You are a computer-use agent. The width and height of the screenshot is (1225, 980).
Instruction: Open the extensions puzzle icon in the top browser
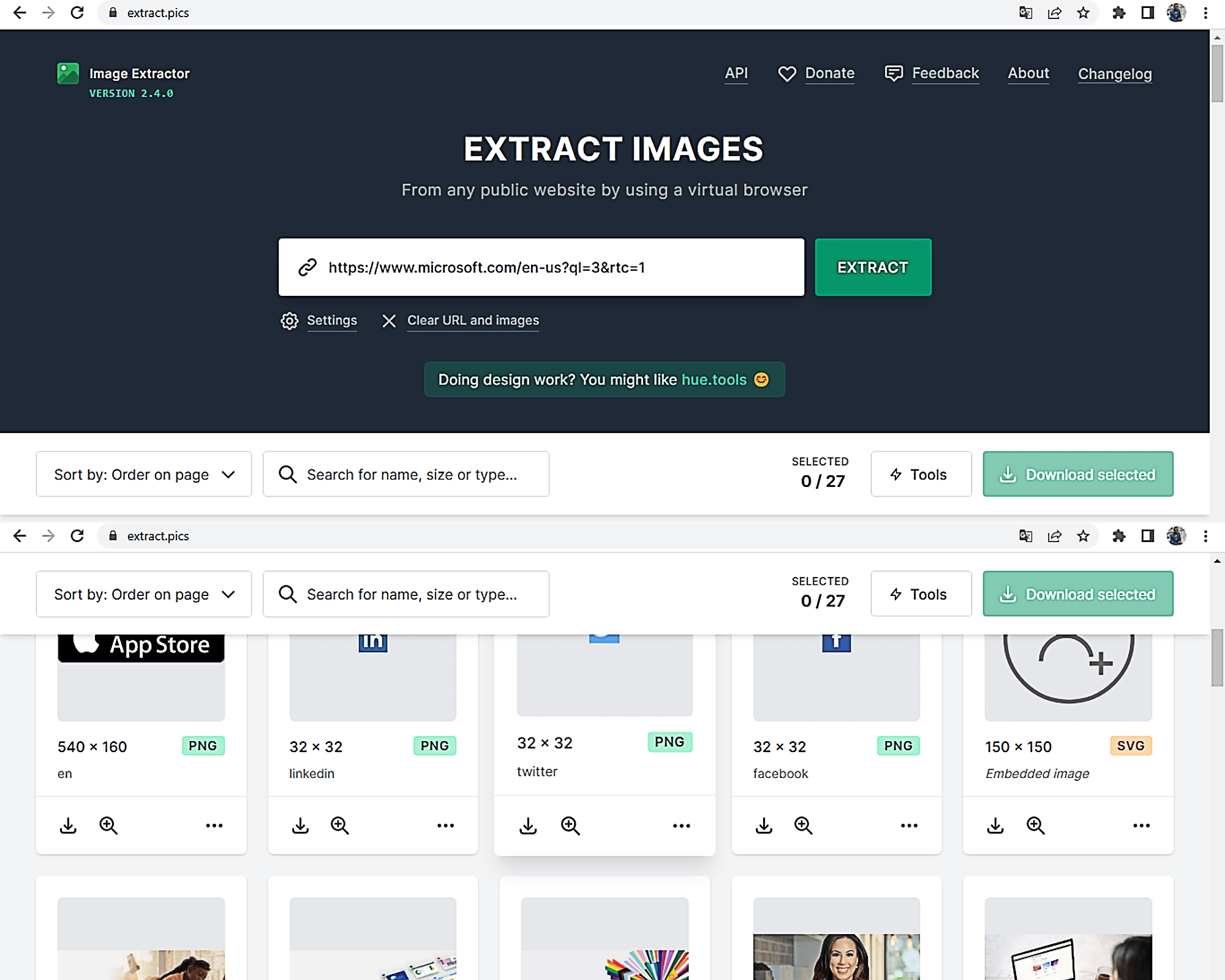coord(1118,13)
